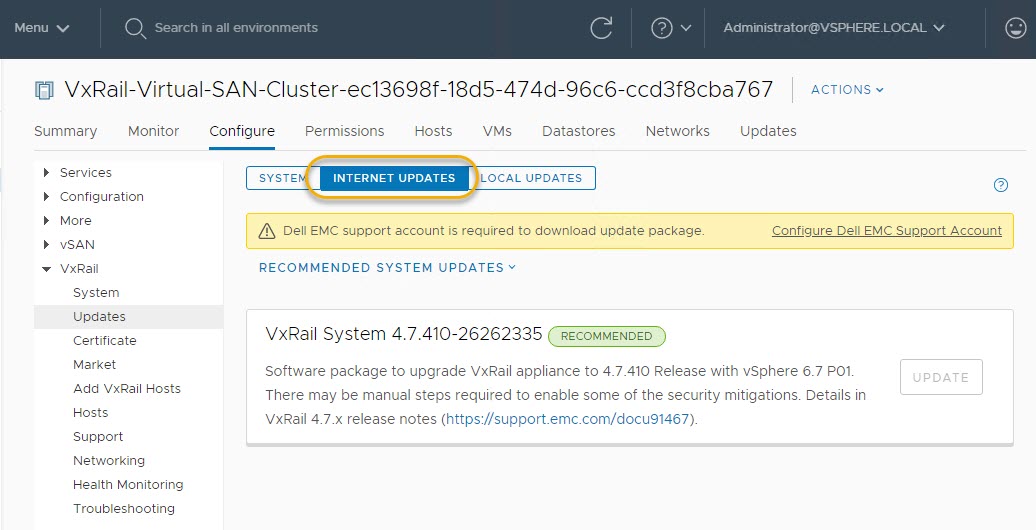Image resolution: width=1036 pixels, height=530 pixels.
Task: Select the Local Updates tab
Action: 532,178
